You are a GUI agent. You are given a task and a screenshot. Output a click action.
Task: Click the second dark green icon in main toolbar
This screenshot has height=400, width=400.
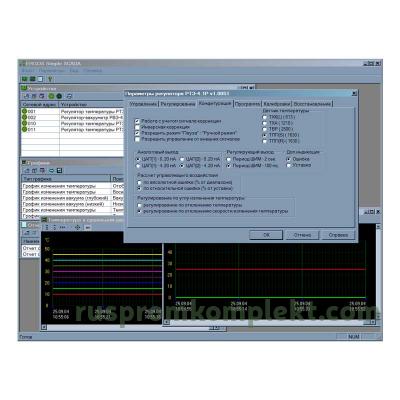coord(33,79)
